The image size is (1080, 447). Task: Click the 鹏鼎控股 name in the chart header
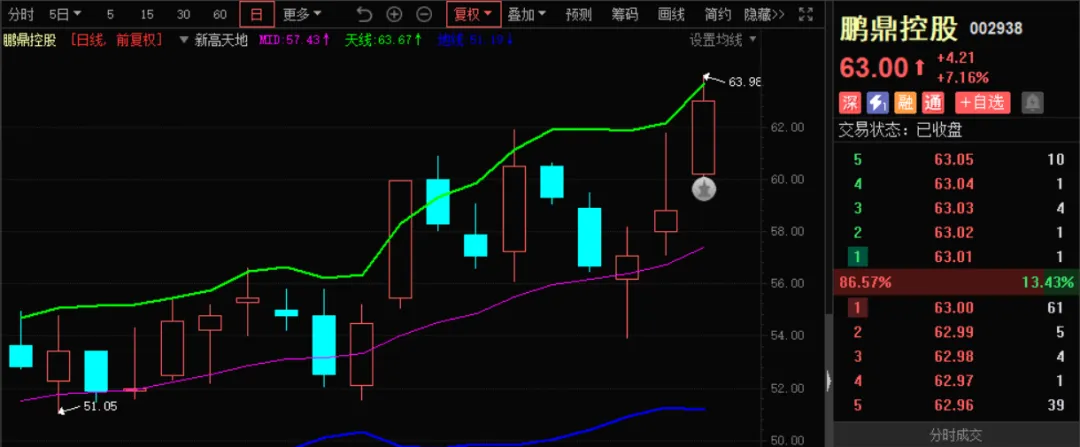click(x=30, y=40)
